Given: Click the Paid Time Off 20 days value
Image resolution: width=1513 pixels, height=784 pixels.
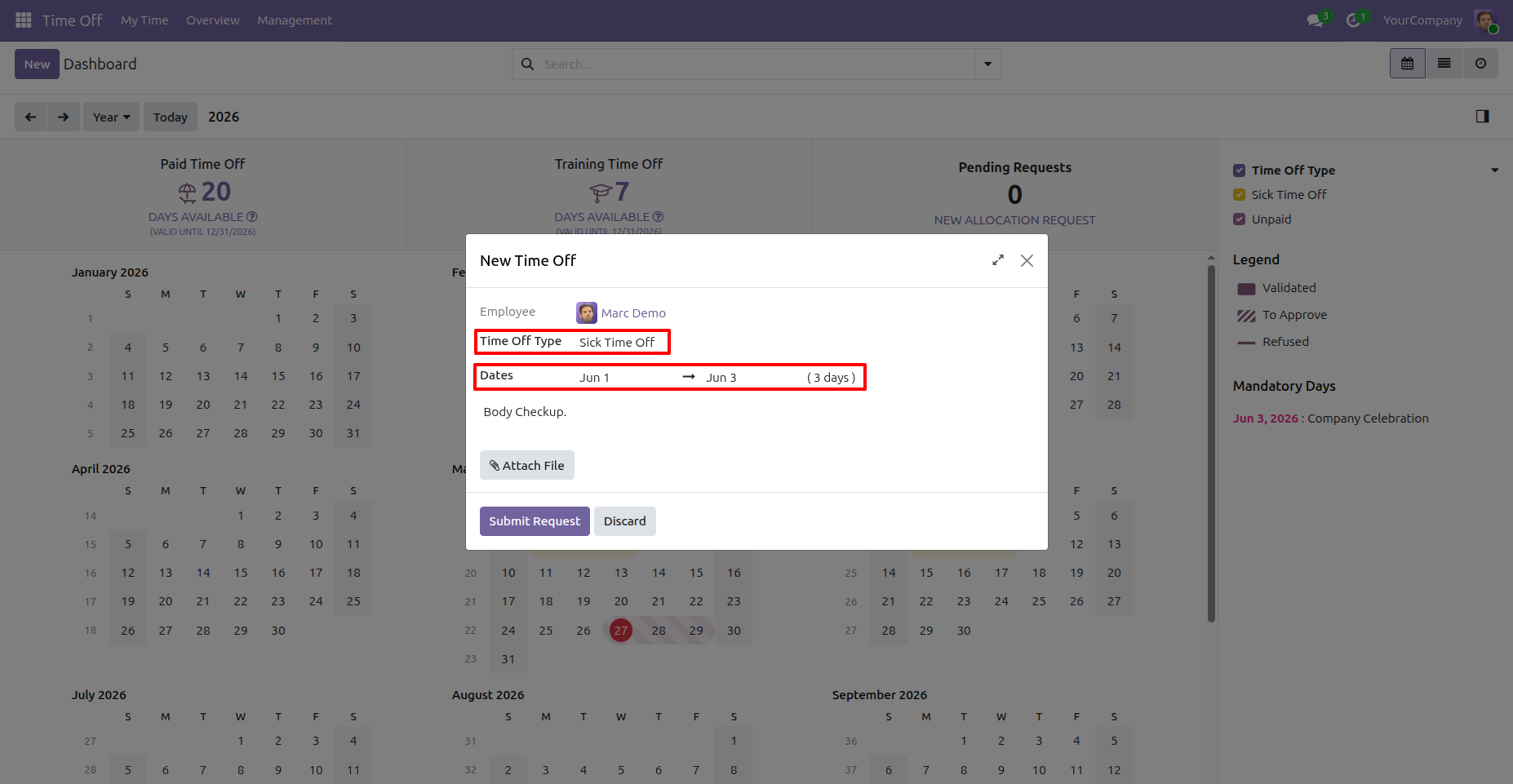Looking at the screenshot, I should [216, 192].
